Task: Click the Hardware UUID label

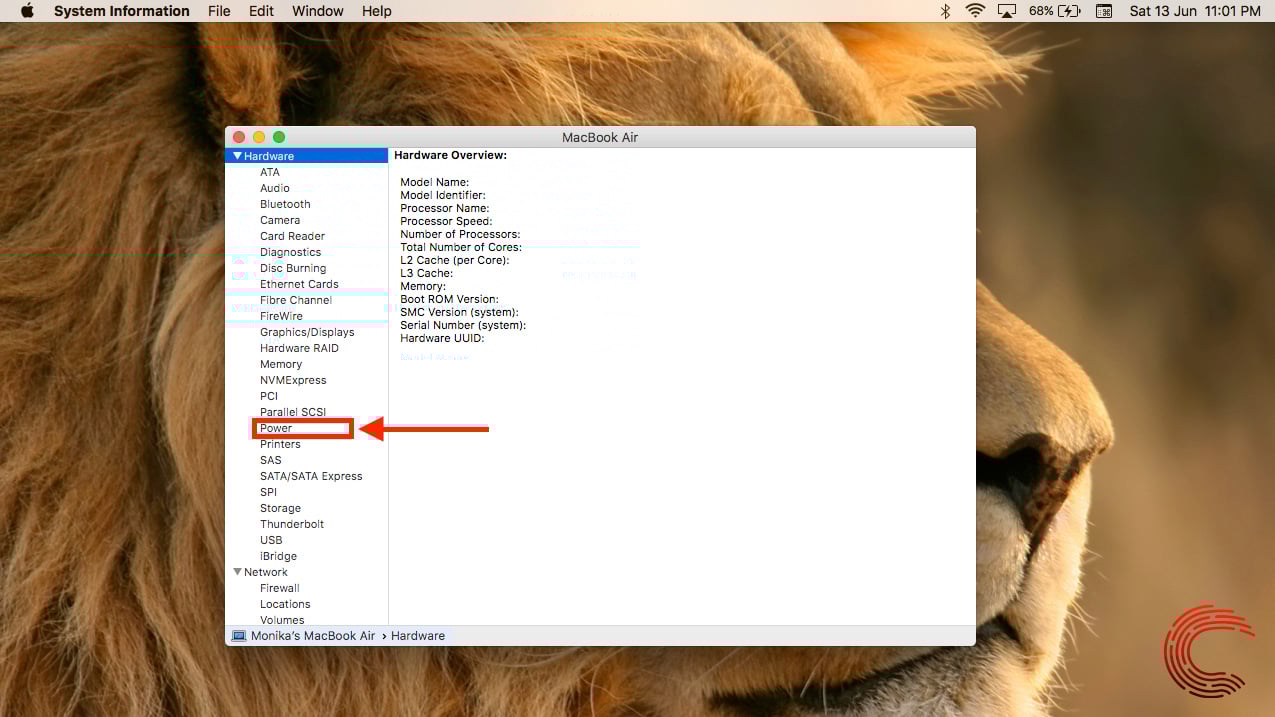Action: 442,338
